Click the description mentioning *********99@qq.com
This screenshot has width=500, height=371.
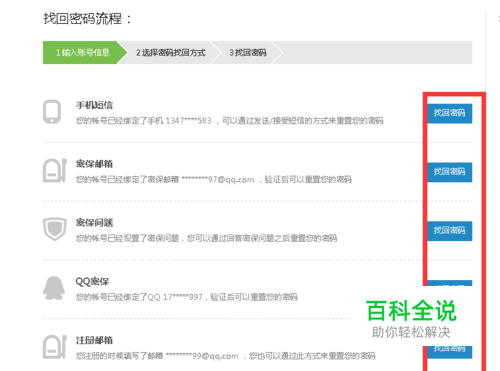[x=226, y=356]
